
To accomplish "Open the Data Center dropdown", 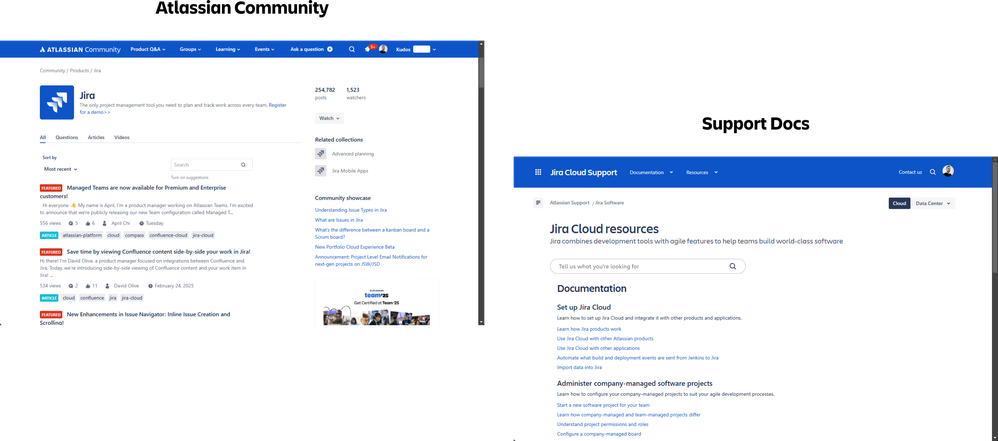I will pyautogui.click(x=933, y=203).
